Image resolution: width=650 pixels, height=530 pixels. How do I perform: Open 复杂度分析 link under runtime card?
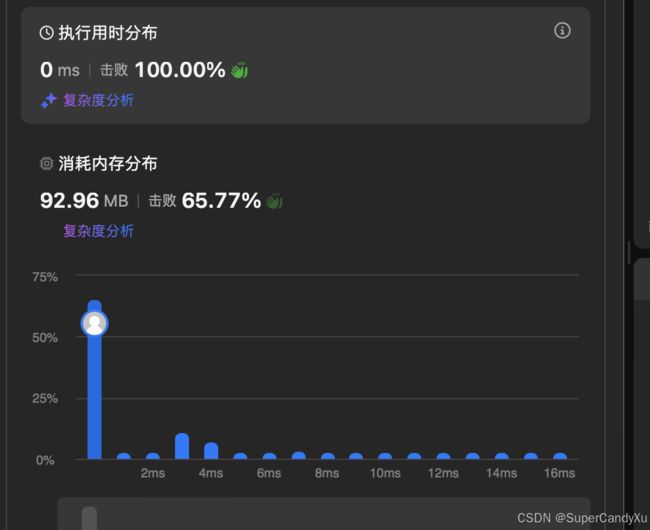point(98,101)
